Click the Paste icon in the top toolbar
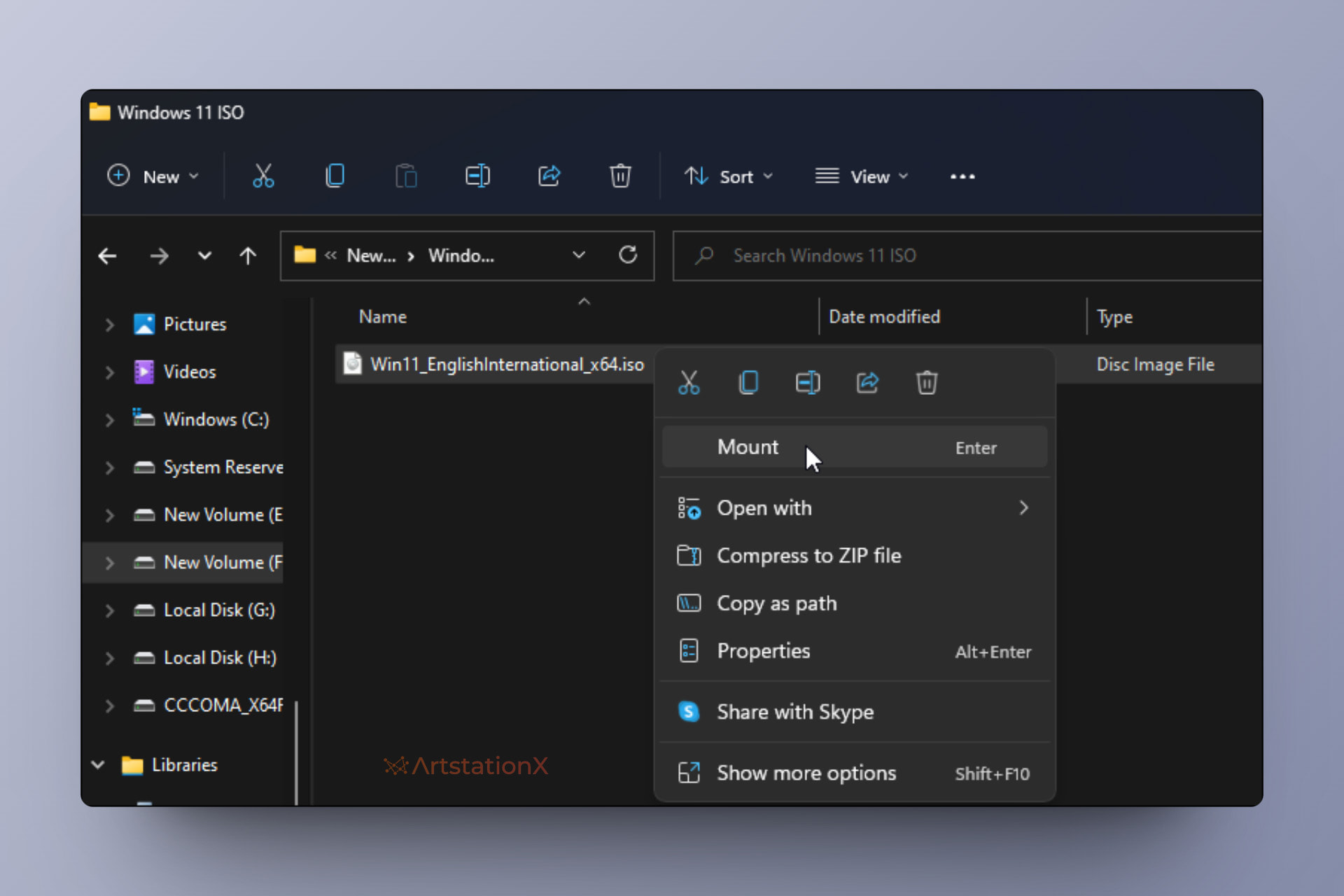The image size is (1344, 896). click(x=406, y=176)
